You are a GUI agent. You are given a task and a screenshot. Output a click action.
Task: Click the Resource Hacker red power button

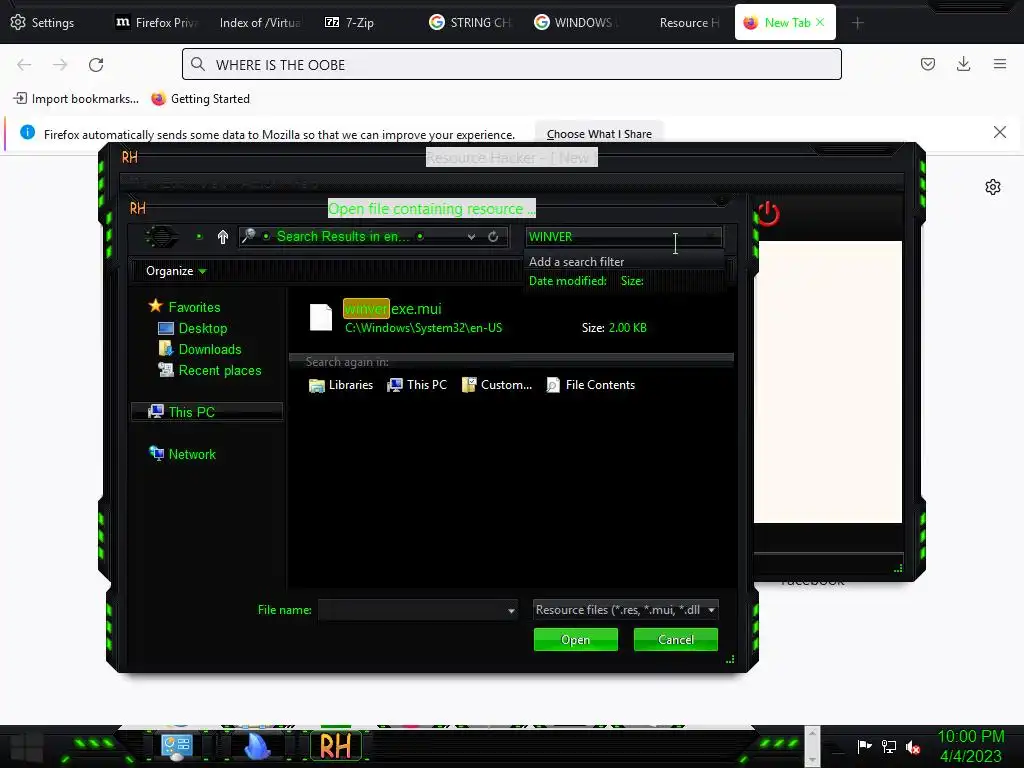768,214
